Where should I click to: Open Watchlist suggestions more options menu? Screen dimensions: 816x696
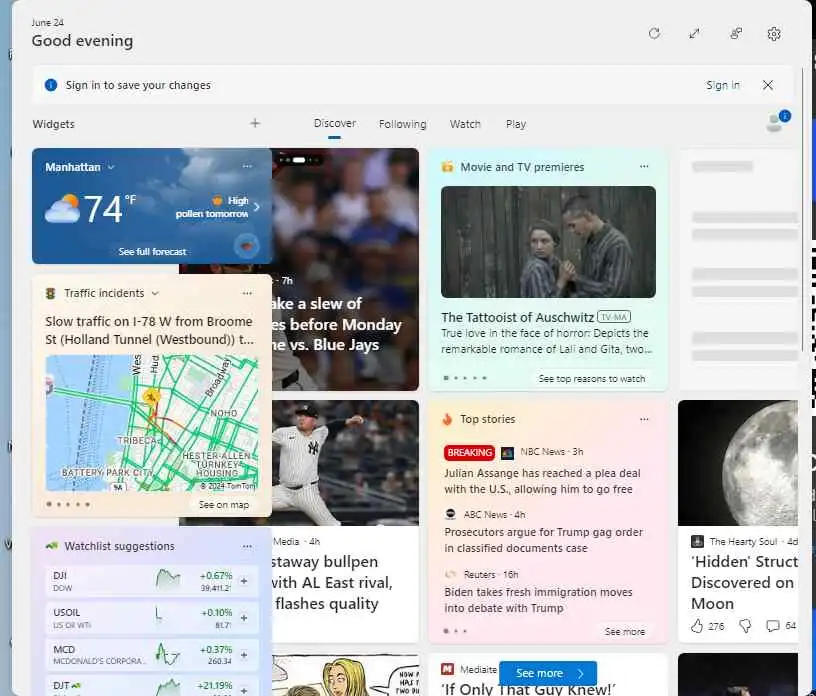click(x=247, y=546)
